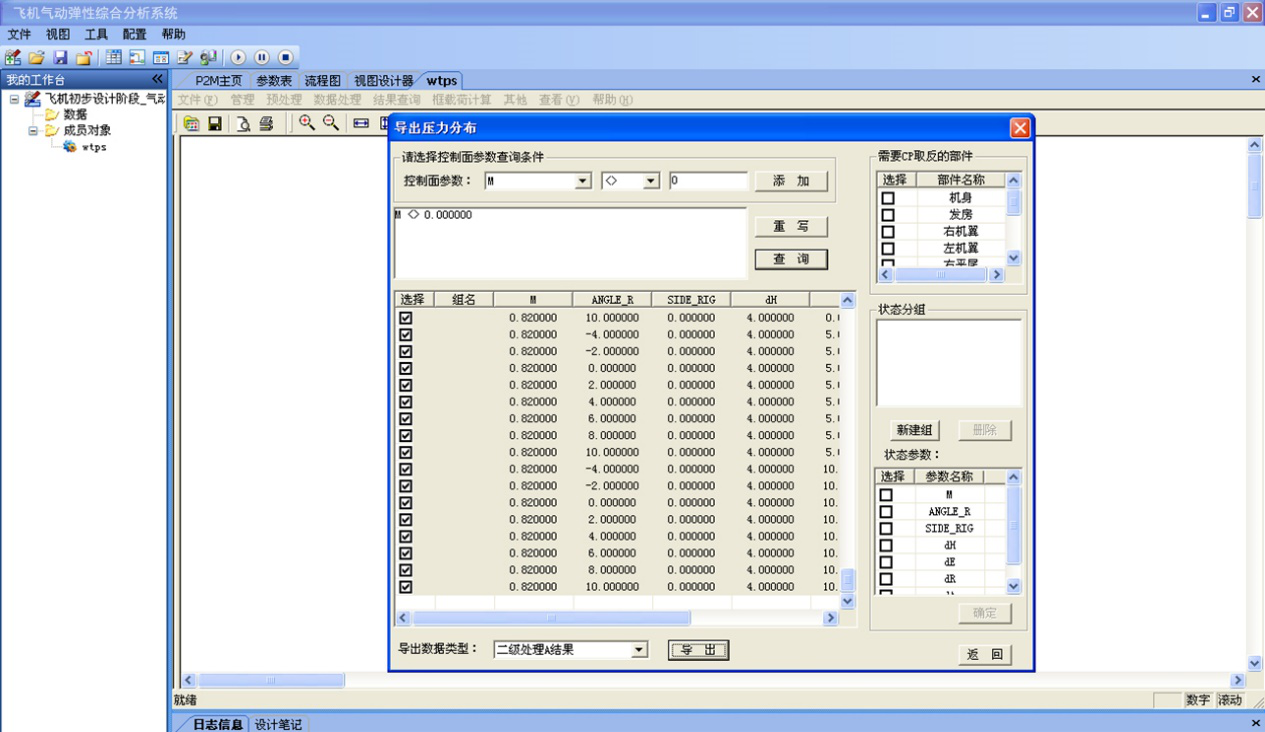Open the 控制面参数 dropdown showing M
This screenshot has height=732, width=1265.
(x=582, y=181)
